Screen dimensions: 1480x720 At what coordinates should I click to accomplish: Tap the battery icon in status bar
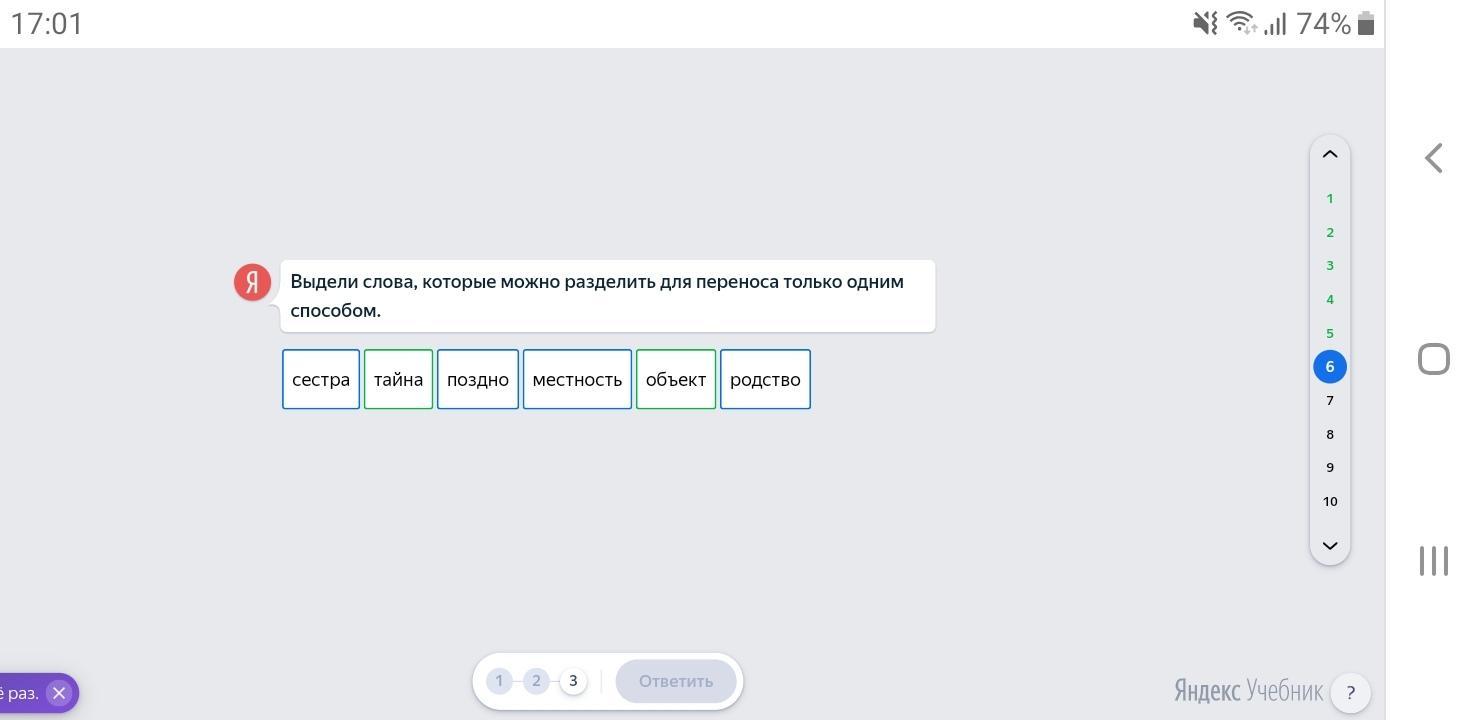[1367, 23]
